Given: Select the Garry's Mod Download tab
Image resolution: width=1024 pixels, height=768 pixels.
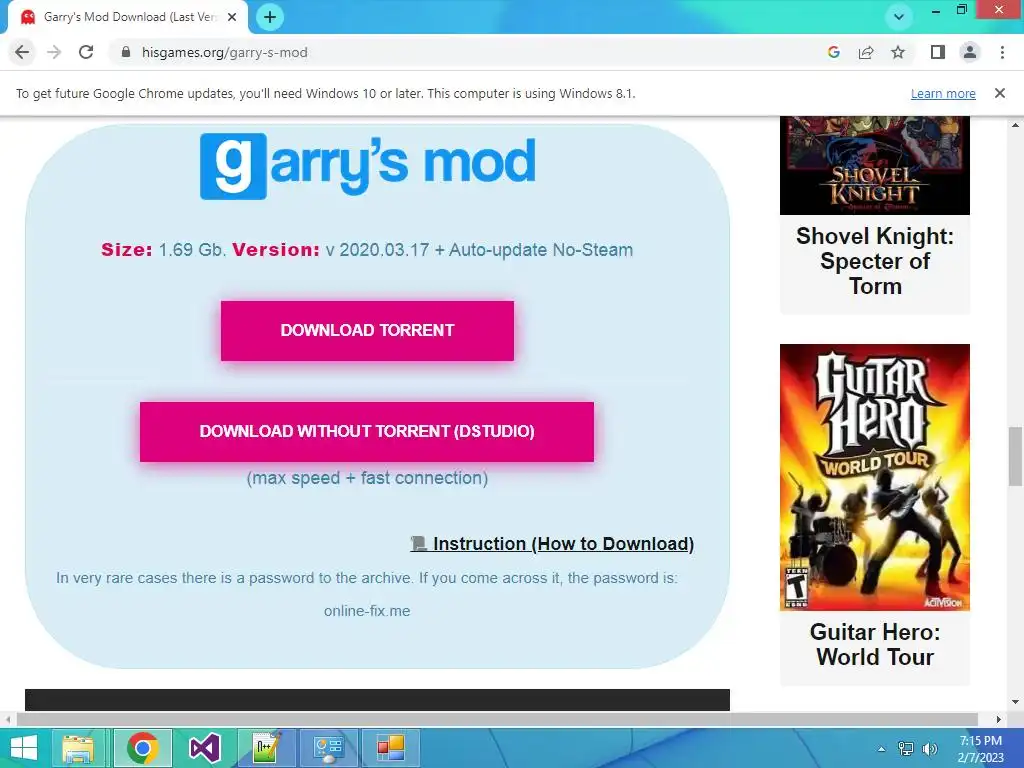Looking at the screenshot, I should pyautogui.click(x=129, y=17).
